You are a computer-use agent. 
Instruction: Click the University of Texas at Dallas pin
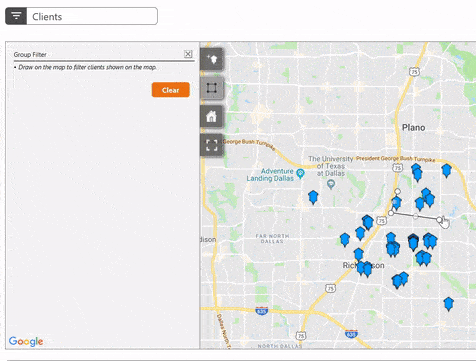pyautogui.click(x=331, y=184)
